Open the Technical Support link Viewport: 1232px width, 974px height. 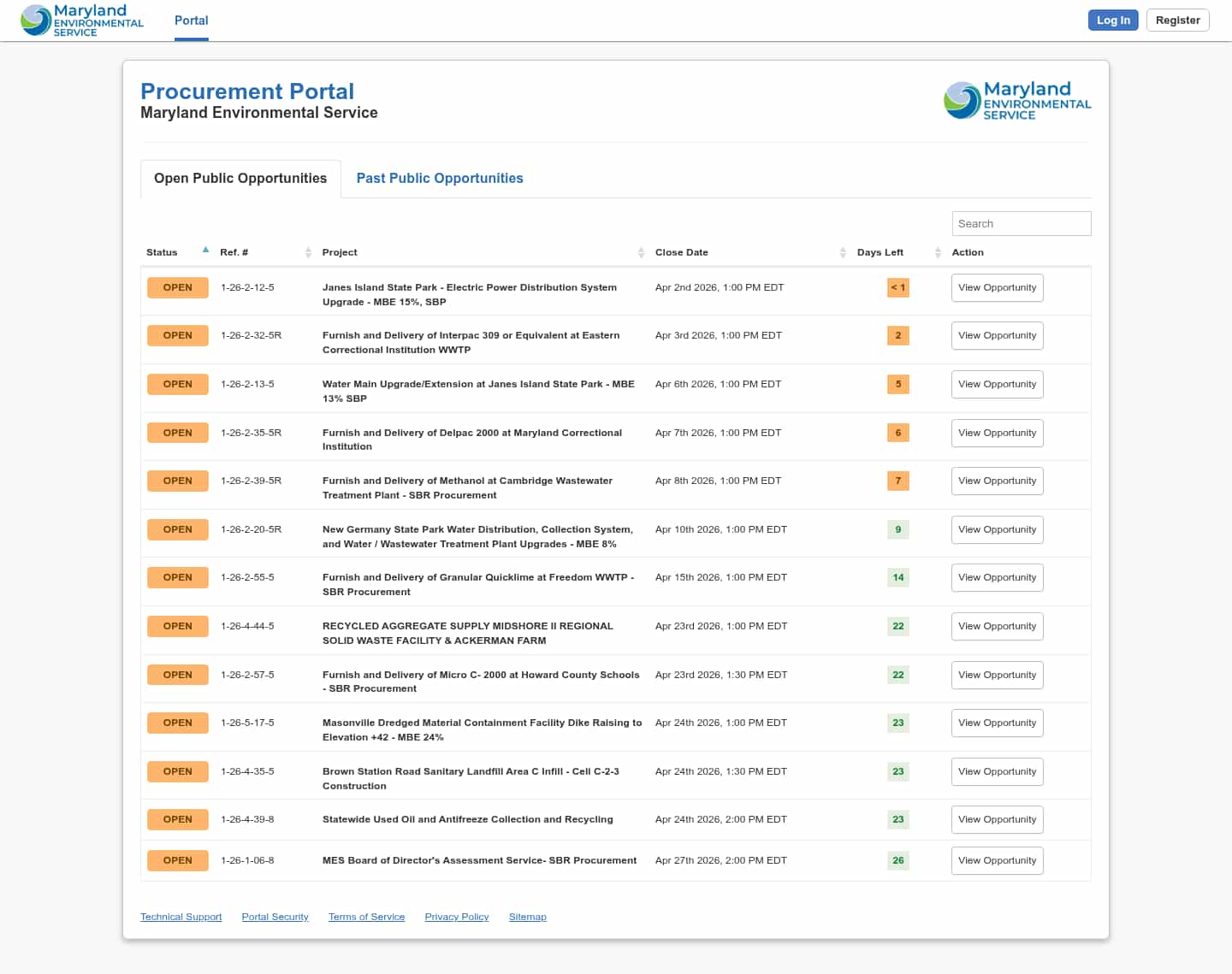(x=181, y=917)
